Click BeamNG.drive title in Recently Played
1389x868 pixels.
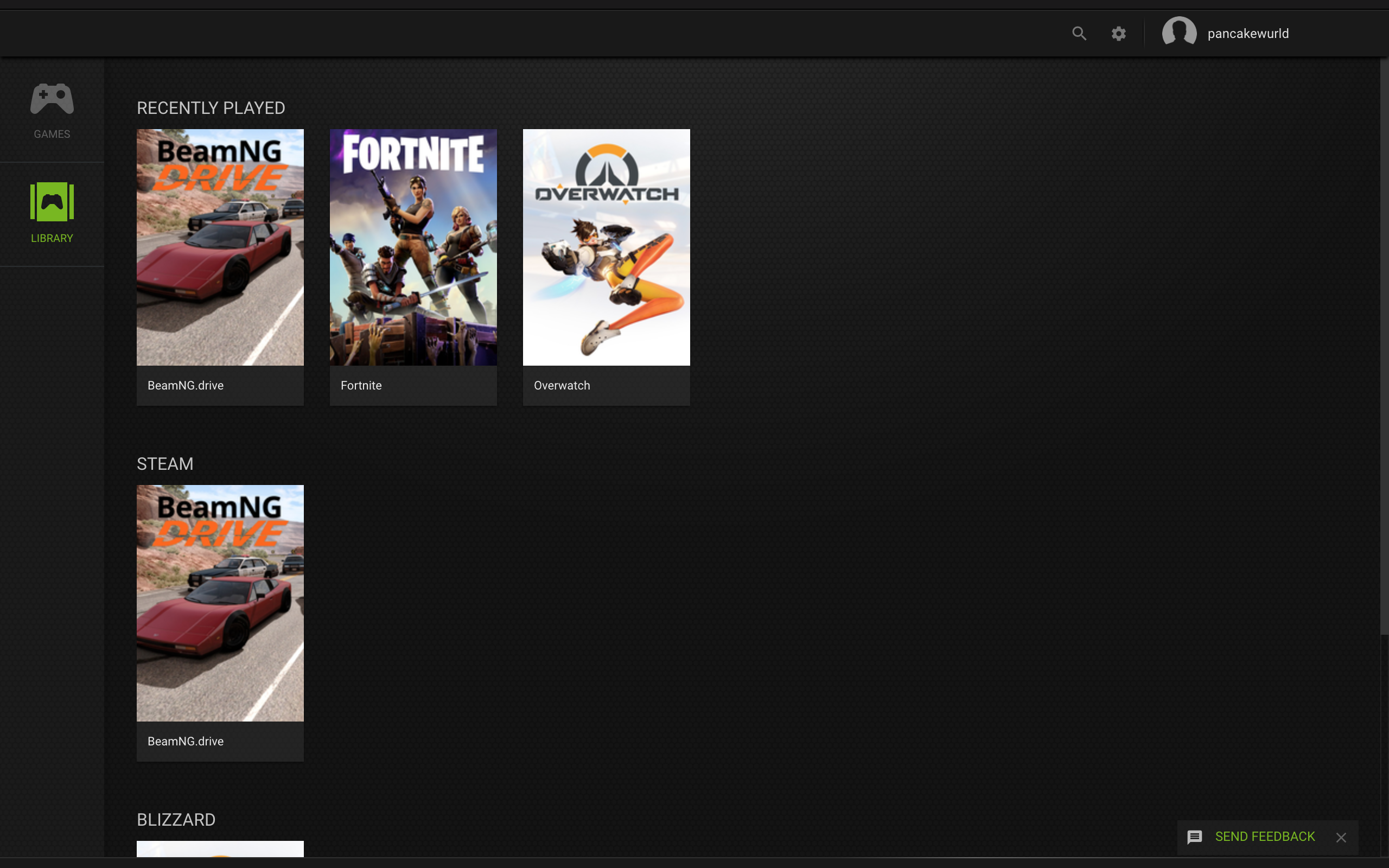click(186, 385)
